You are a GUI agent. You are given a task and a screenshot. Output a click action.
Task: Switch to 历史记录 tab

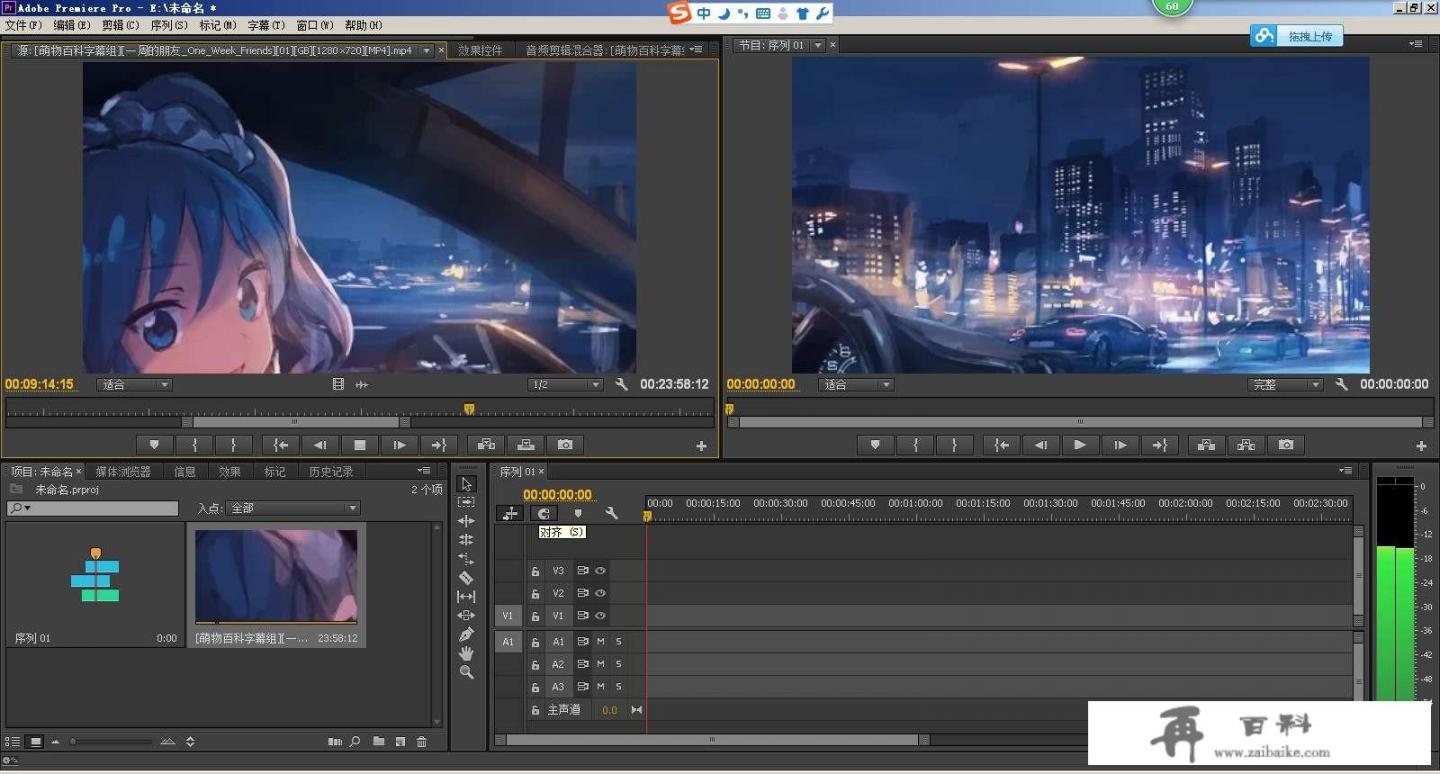[x=331, y=471]
